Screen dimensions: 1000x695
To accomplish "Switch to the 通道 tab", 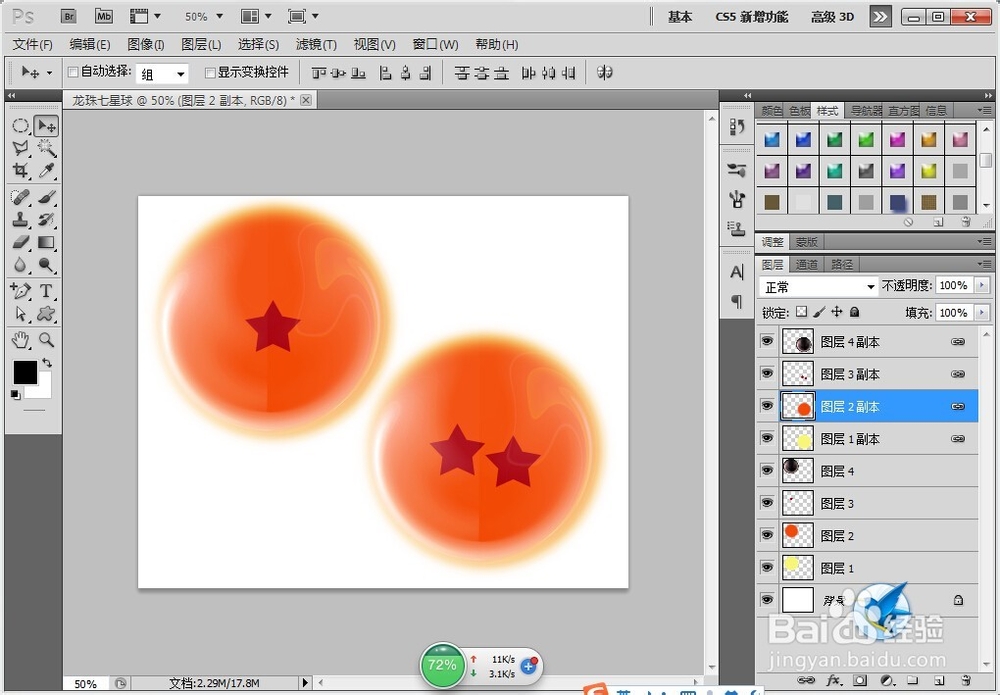I will [x=806, y=265].
